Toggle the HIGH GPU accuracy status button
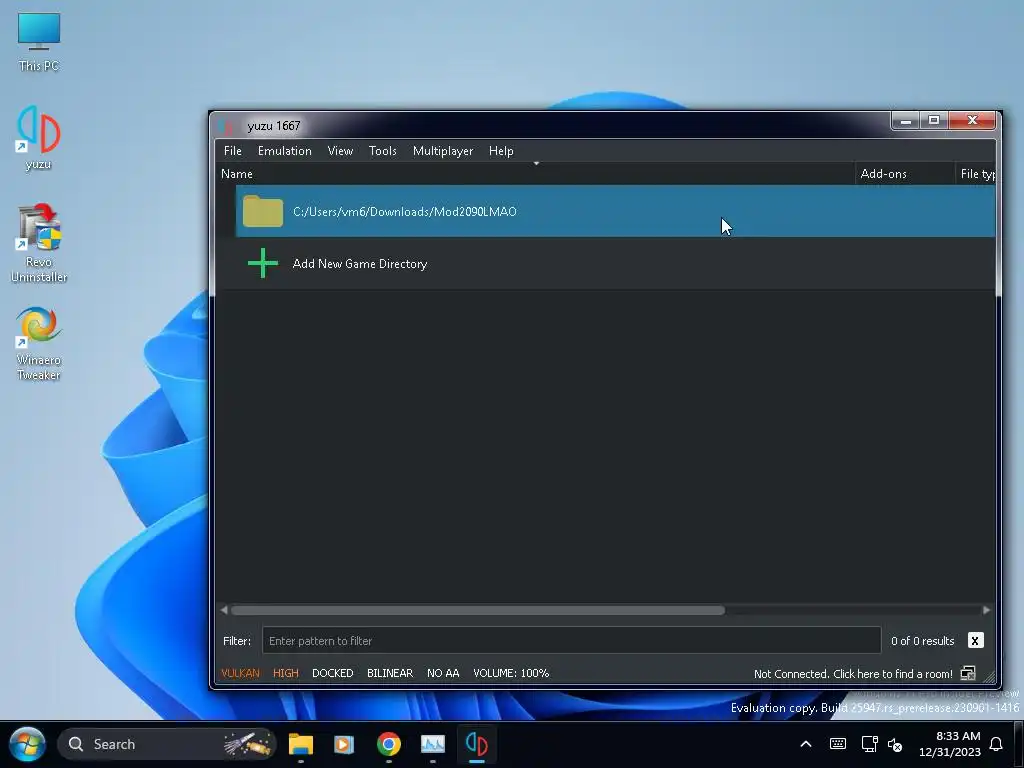The width and height of the screenshot is (1024, 768). [x=285, y=673]
